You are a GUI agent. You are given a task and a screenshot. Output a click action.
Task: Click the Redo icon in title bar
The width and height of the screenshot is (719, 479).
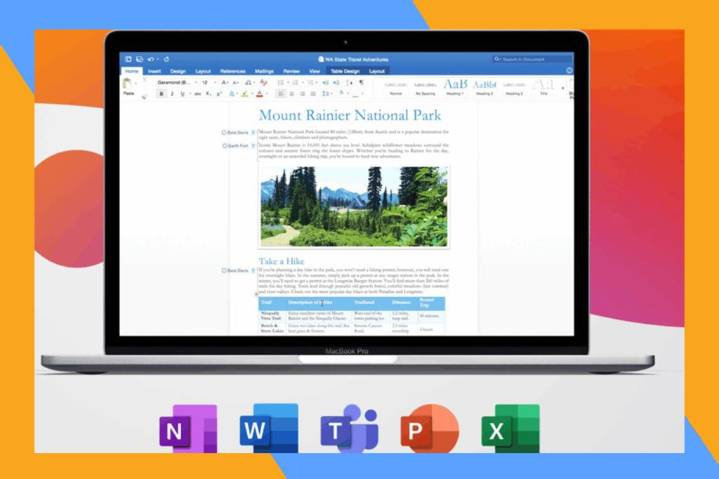click(166, 59)
